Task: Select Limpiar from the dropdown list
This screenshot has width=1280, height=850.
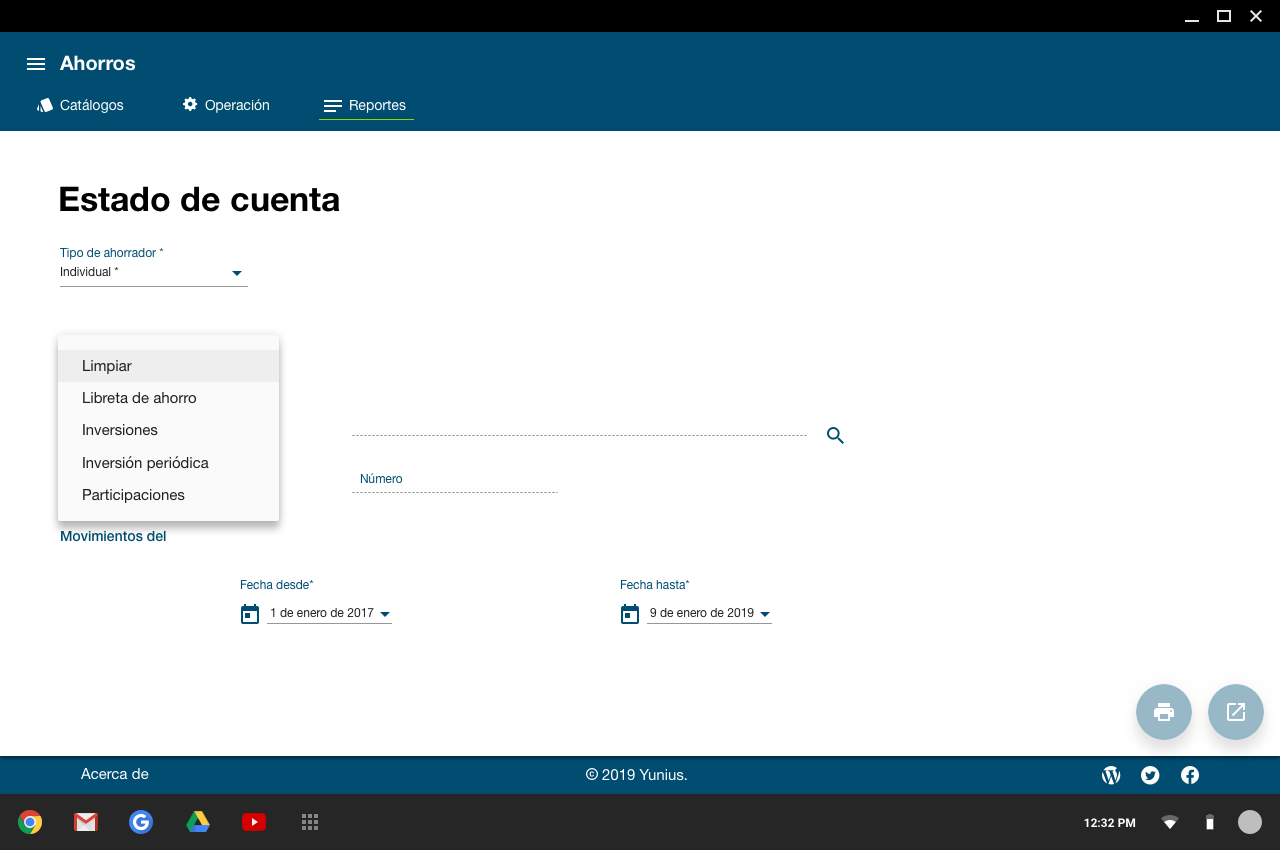Action: pos(107,366)
